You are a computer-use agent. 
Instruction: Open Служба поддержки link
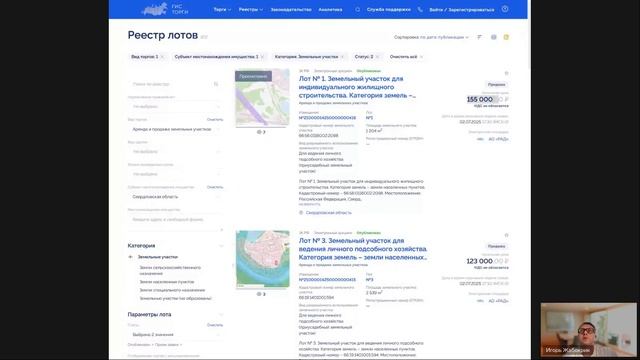[x=388, y=9]
